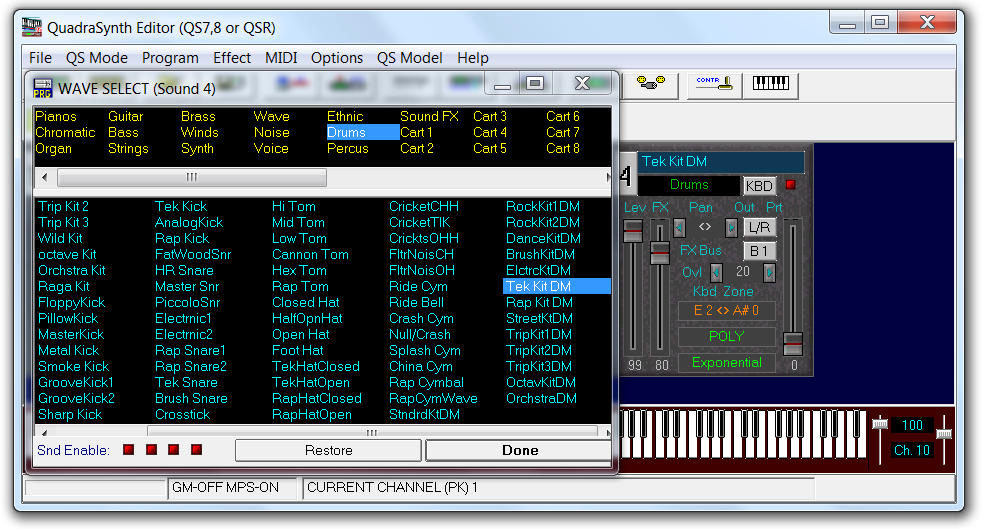Click the L/R output selector
987x529 pixels.
click(759, 227)
